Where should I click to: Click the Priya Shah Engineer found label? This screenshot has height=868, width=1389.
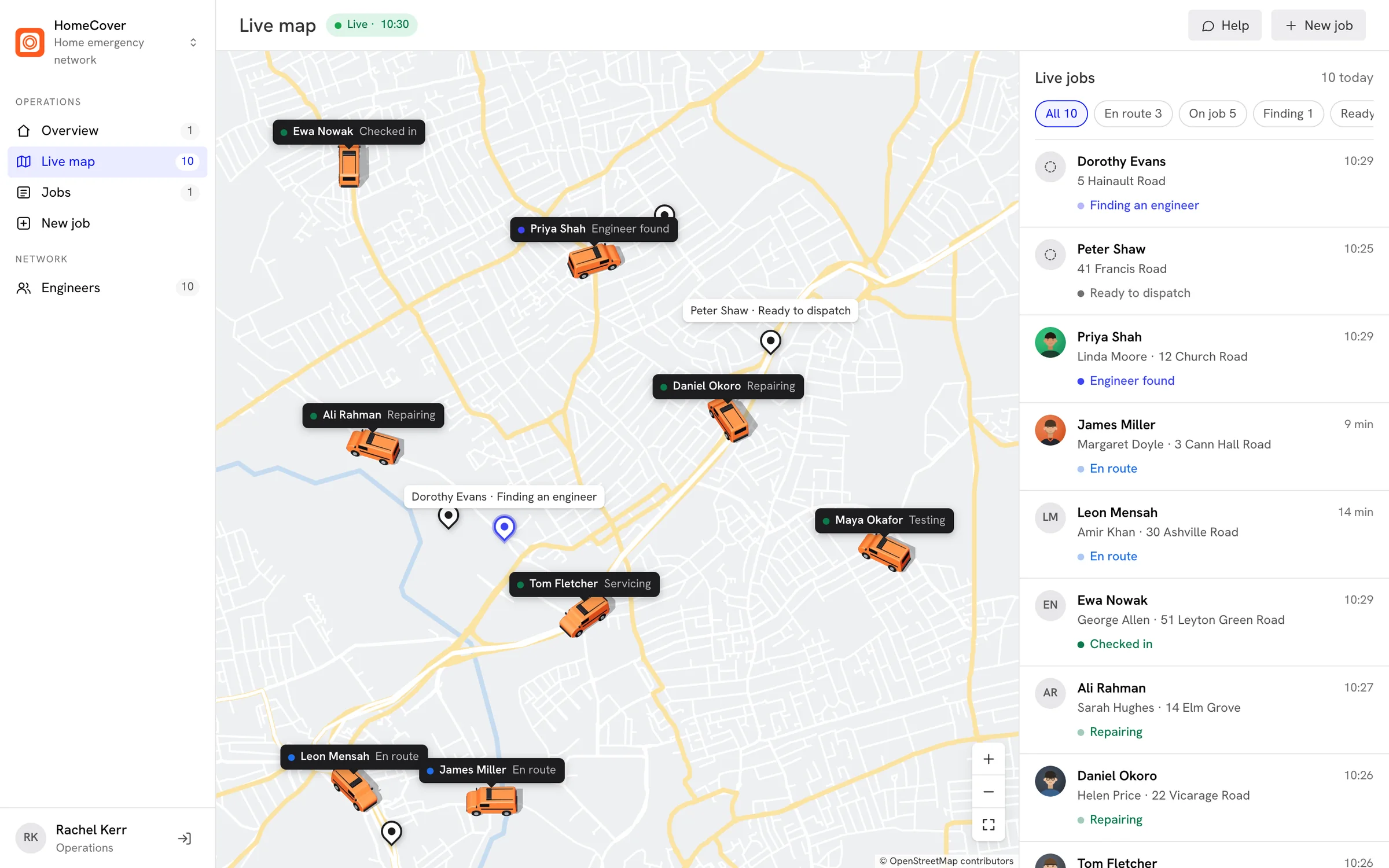pyautogui.click(x=594, y=229)
